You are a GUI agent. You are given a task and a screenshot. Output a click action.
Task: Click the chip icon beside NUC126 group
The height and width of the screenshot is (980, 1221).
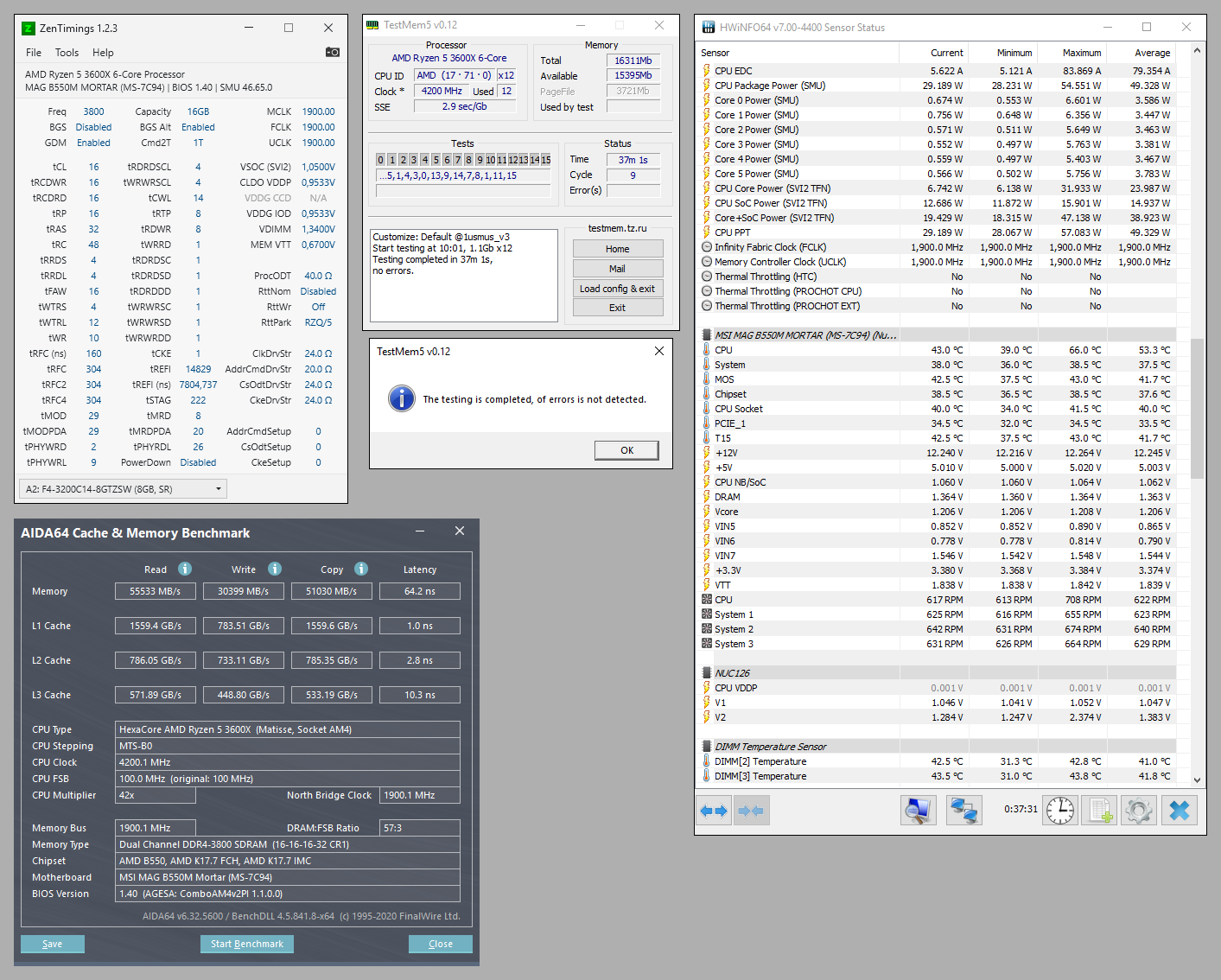(x=707, y=673)
